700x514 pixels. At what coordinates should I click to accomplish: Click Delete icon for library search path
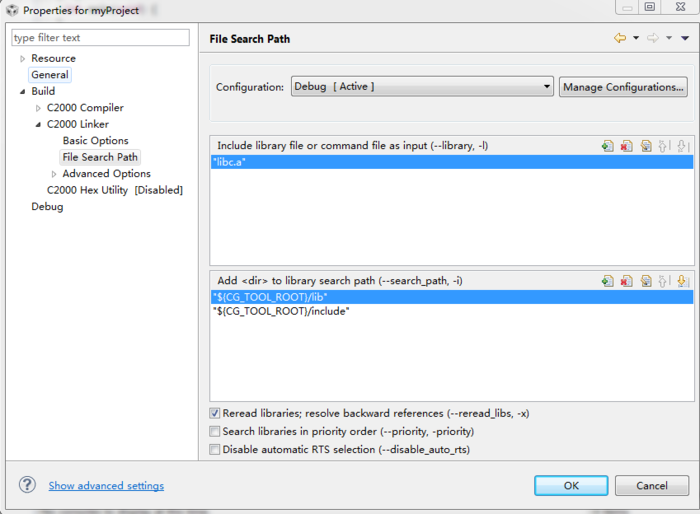point(626,282)
